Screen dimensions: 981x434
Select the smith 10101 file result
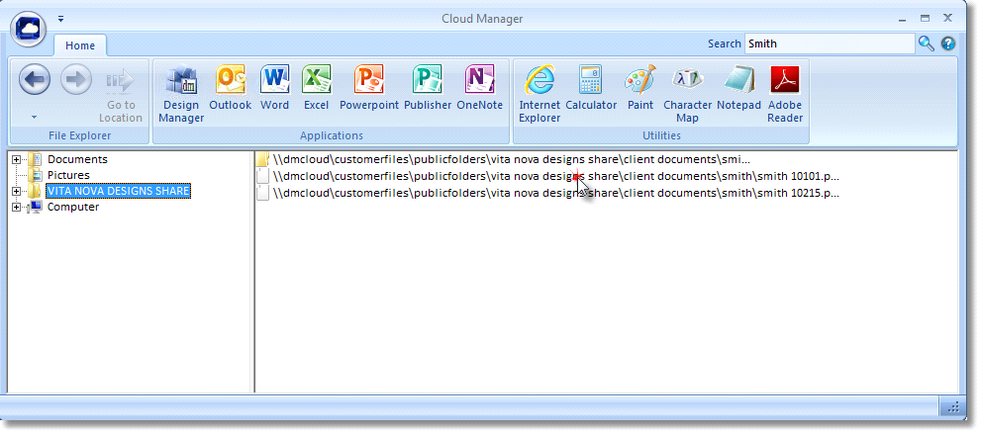pyautogui.click(x=549, y=176)
